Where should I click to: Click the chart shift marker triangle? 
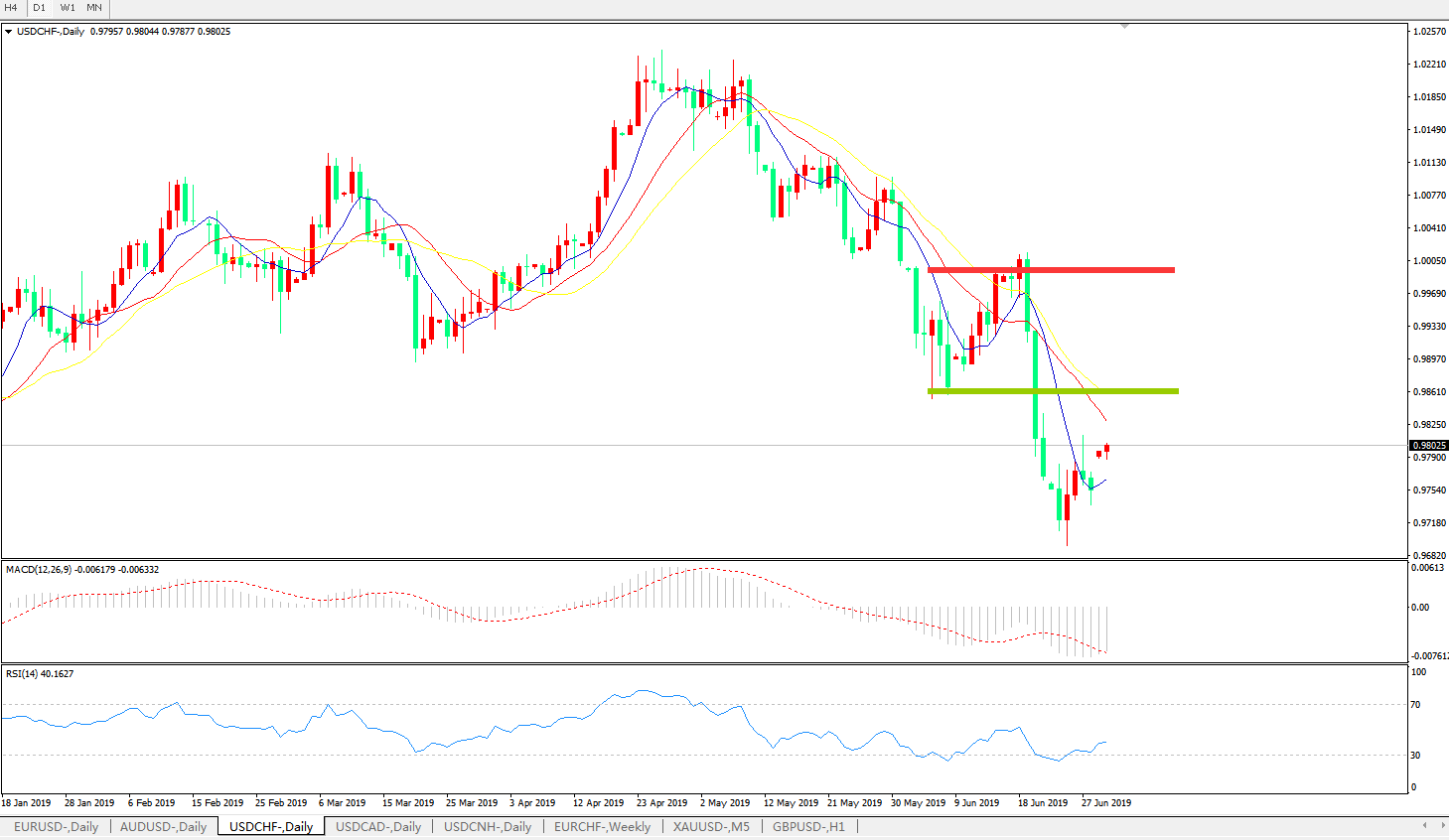click(x=1124, y=27)
